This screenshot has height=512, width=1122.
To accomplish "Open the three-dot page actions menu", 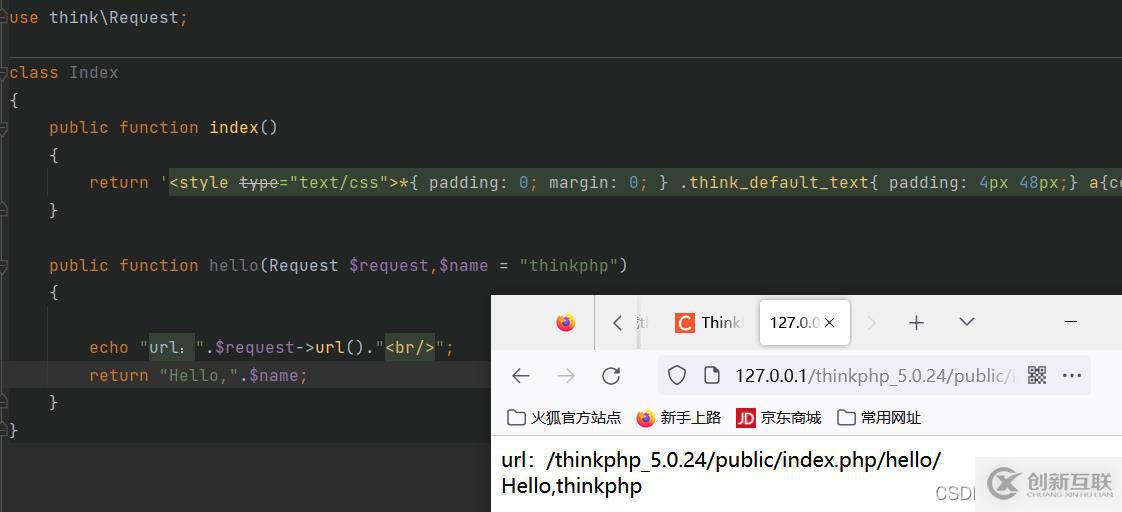I will click(x=1072, y=375).
